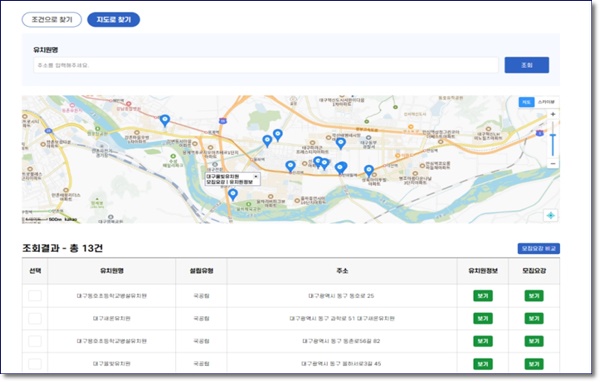Screen dimensions: 600x382
Task: Switch to the 조건으로 찾기 tab
Action: point(52,20)
